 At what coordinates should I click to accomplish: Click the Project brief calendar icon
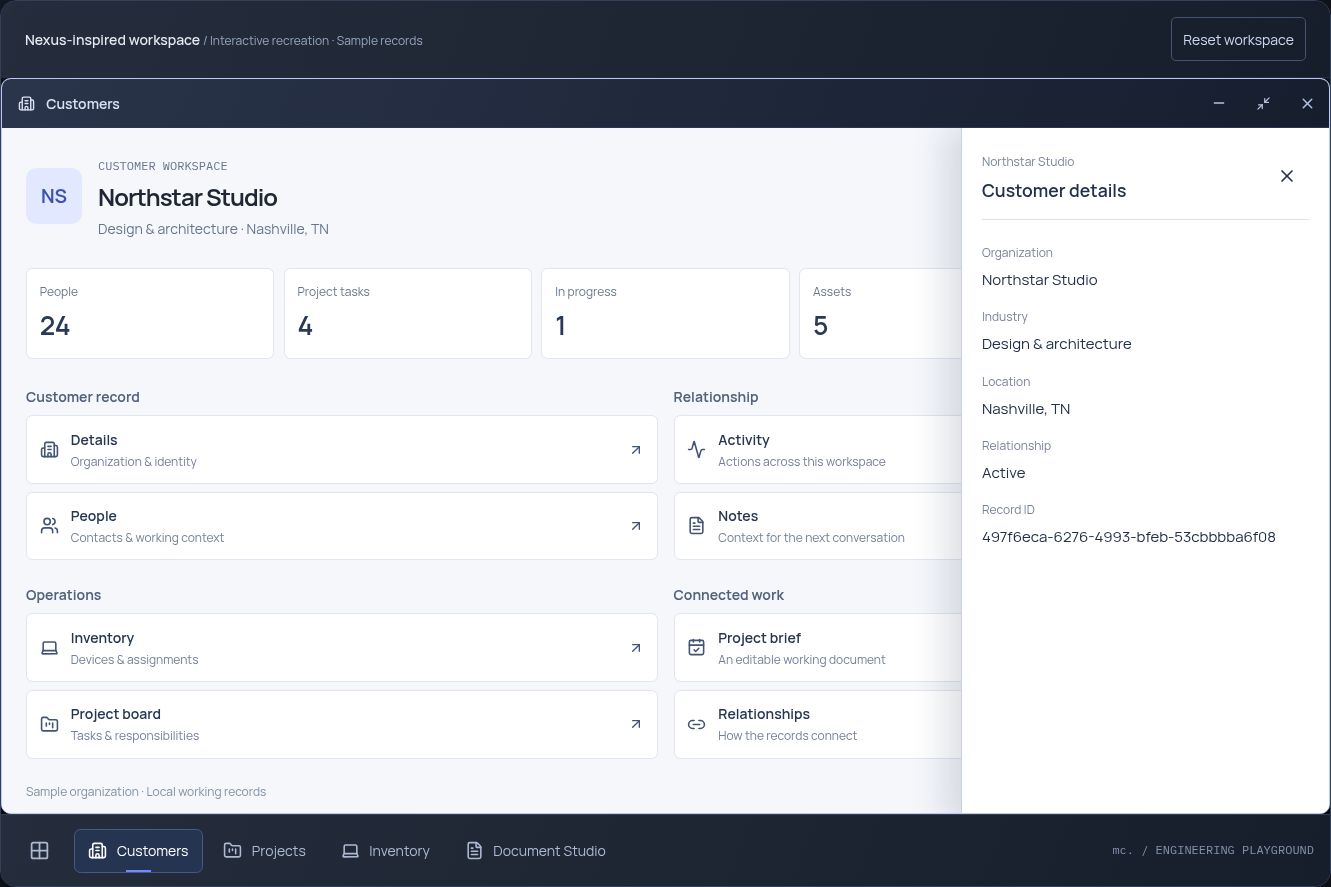(697, 648)
